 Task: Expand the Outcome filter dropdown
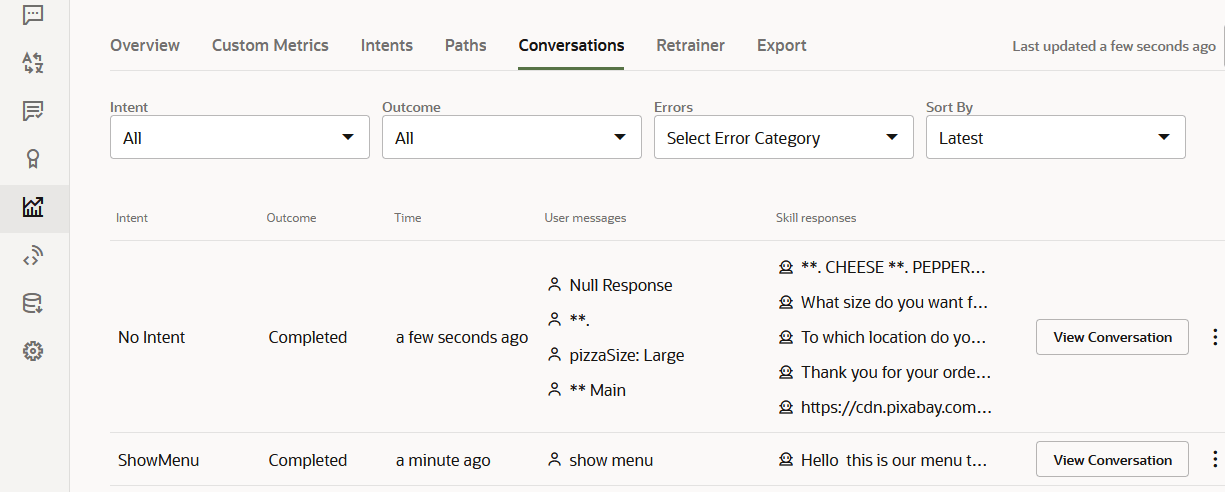[511, 138]
